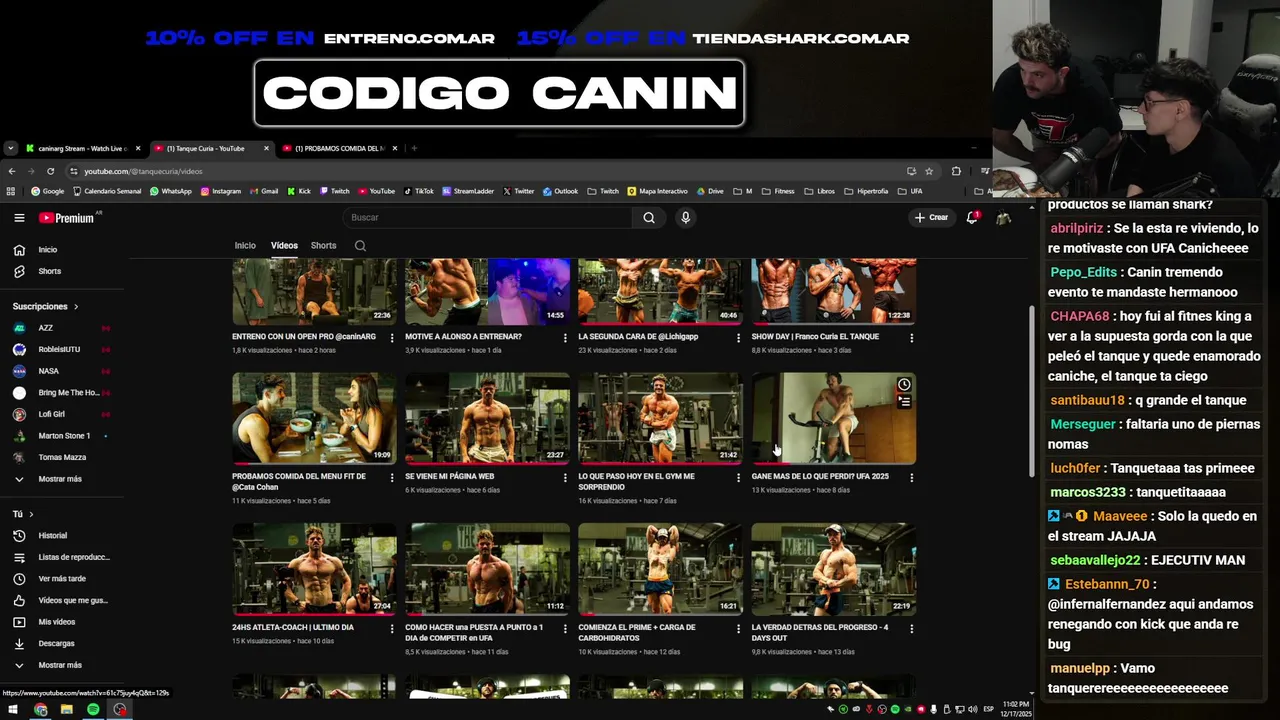Open the Instagram bookmark

[x=220, y=191]
